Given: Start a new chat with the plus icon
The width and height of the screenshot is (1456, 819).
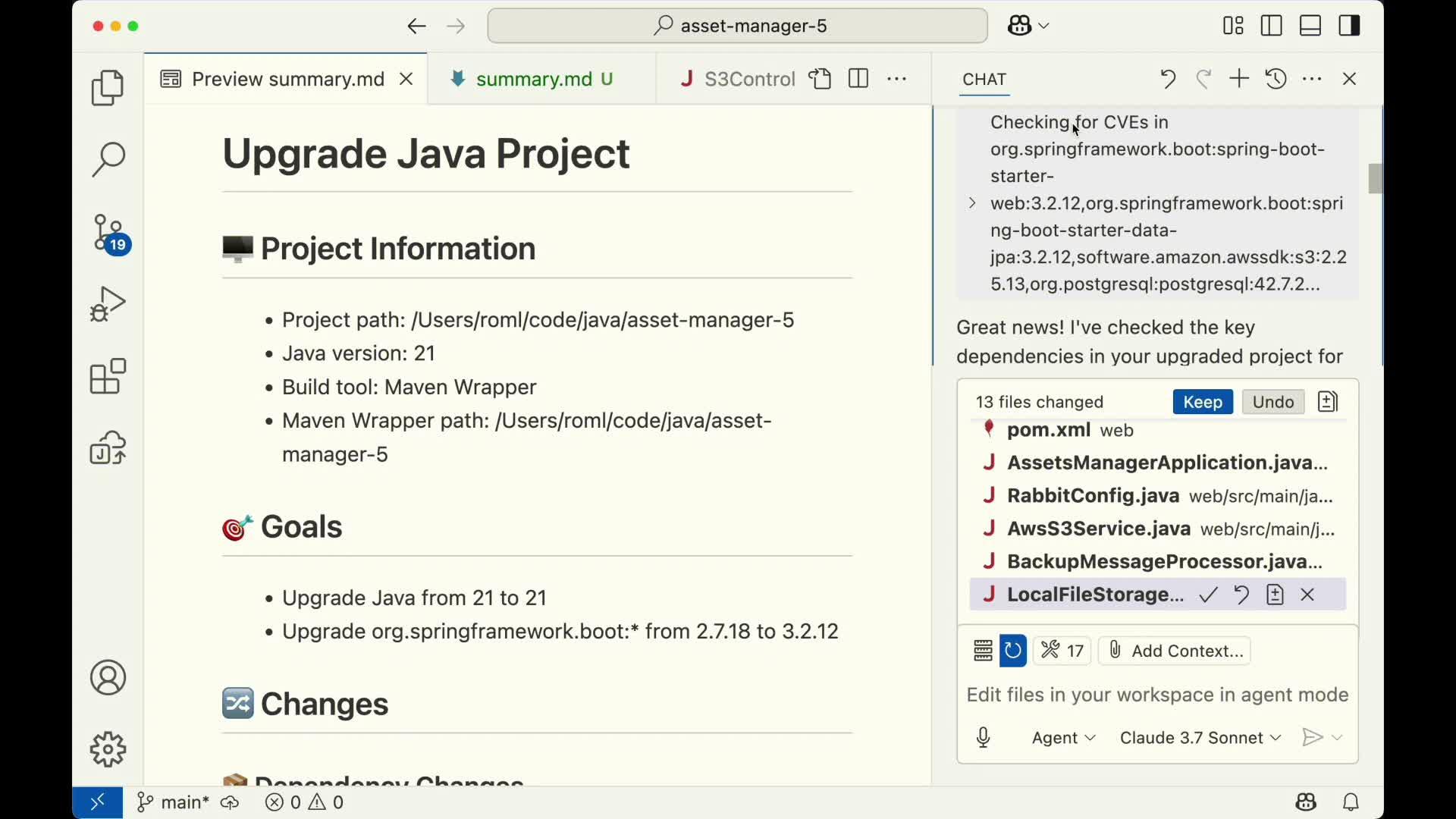Looking at the screenshot, I should click(x=1238, y=78).
